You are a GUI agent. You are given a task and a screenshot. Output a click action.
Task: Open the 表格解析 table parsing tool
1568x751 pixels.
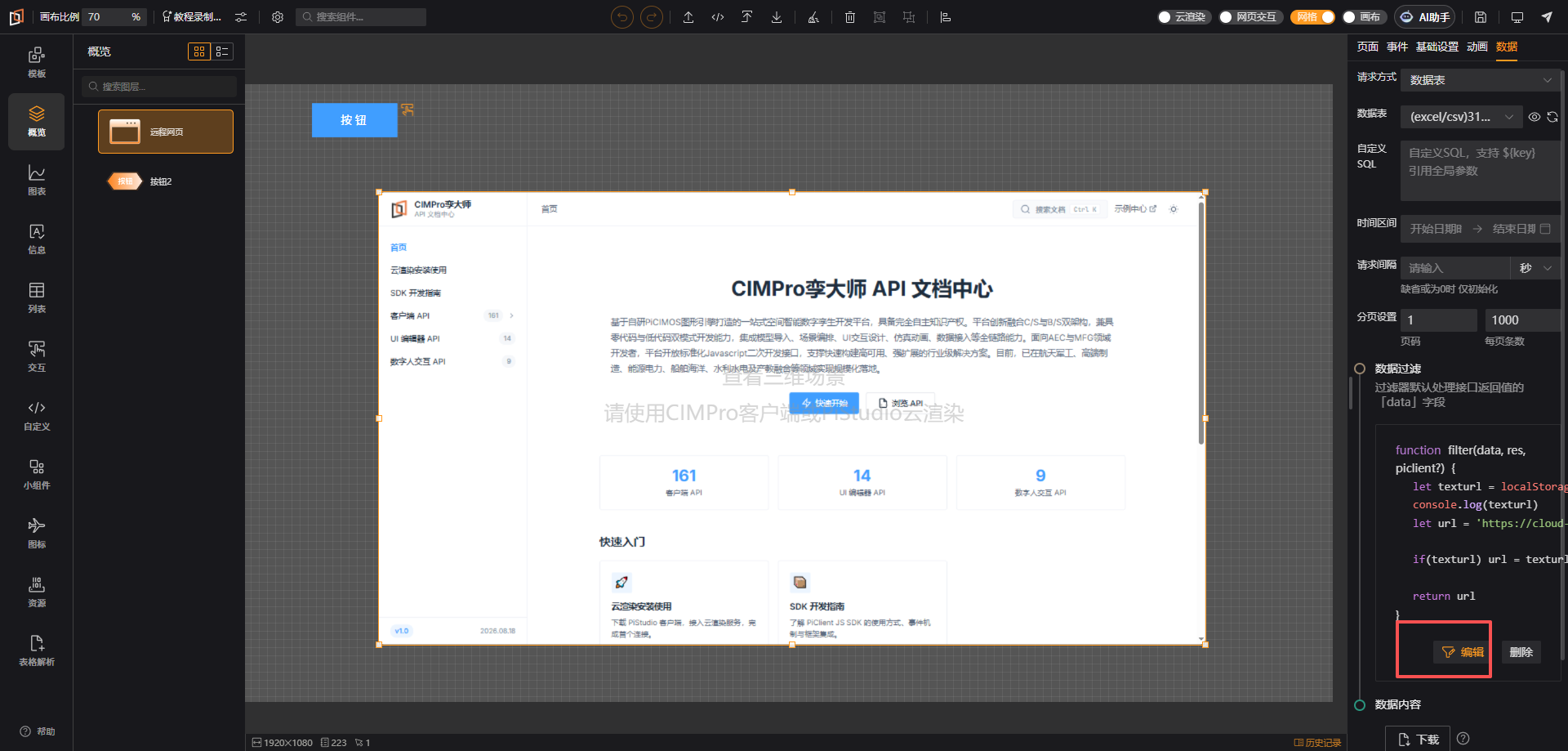pos(37,650)
